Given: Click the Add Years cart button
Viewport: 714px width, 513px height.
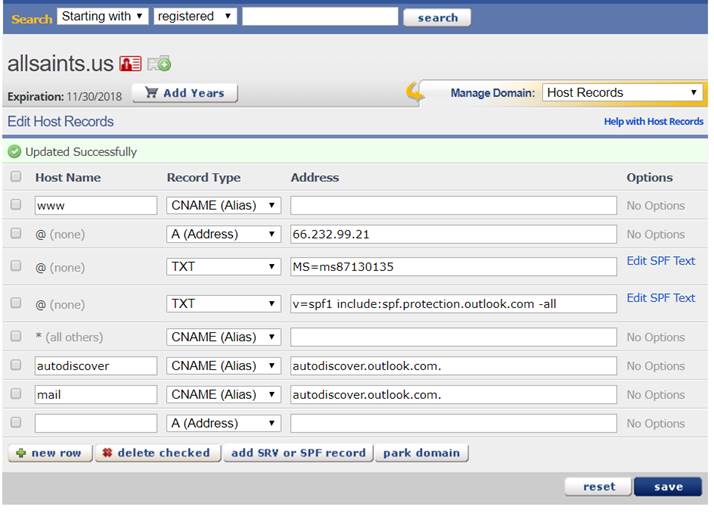Looking at the screenshot, I should pyautogui.click(x=184, y=93).
